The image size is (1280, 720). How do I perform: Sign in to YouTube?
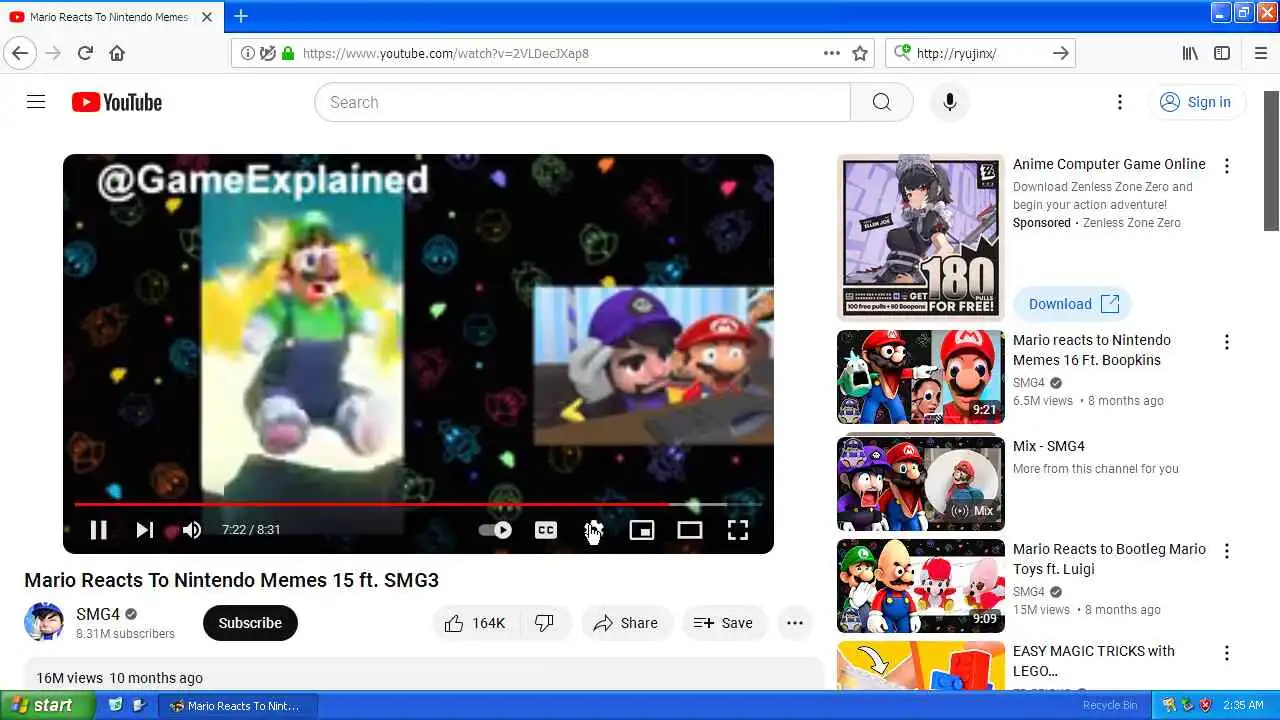pos(1196,102)
